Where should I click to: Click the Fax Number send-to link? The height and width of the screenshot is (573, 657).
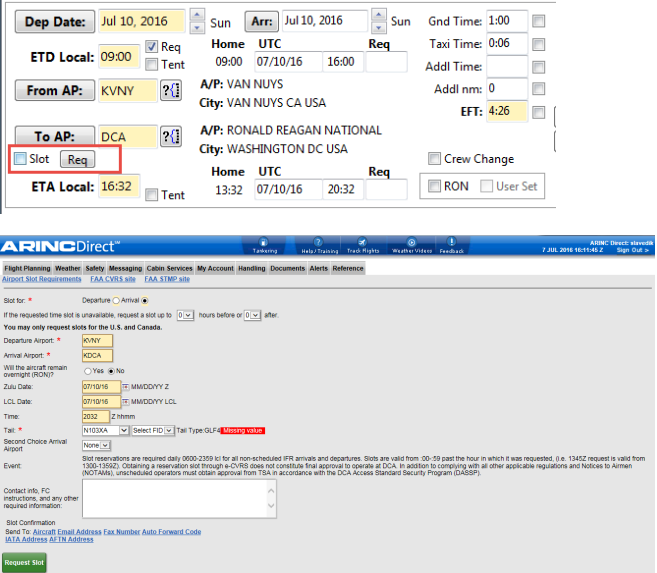pyautogui.click(x=122, y=532)
